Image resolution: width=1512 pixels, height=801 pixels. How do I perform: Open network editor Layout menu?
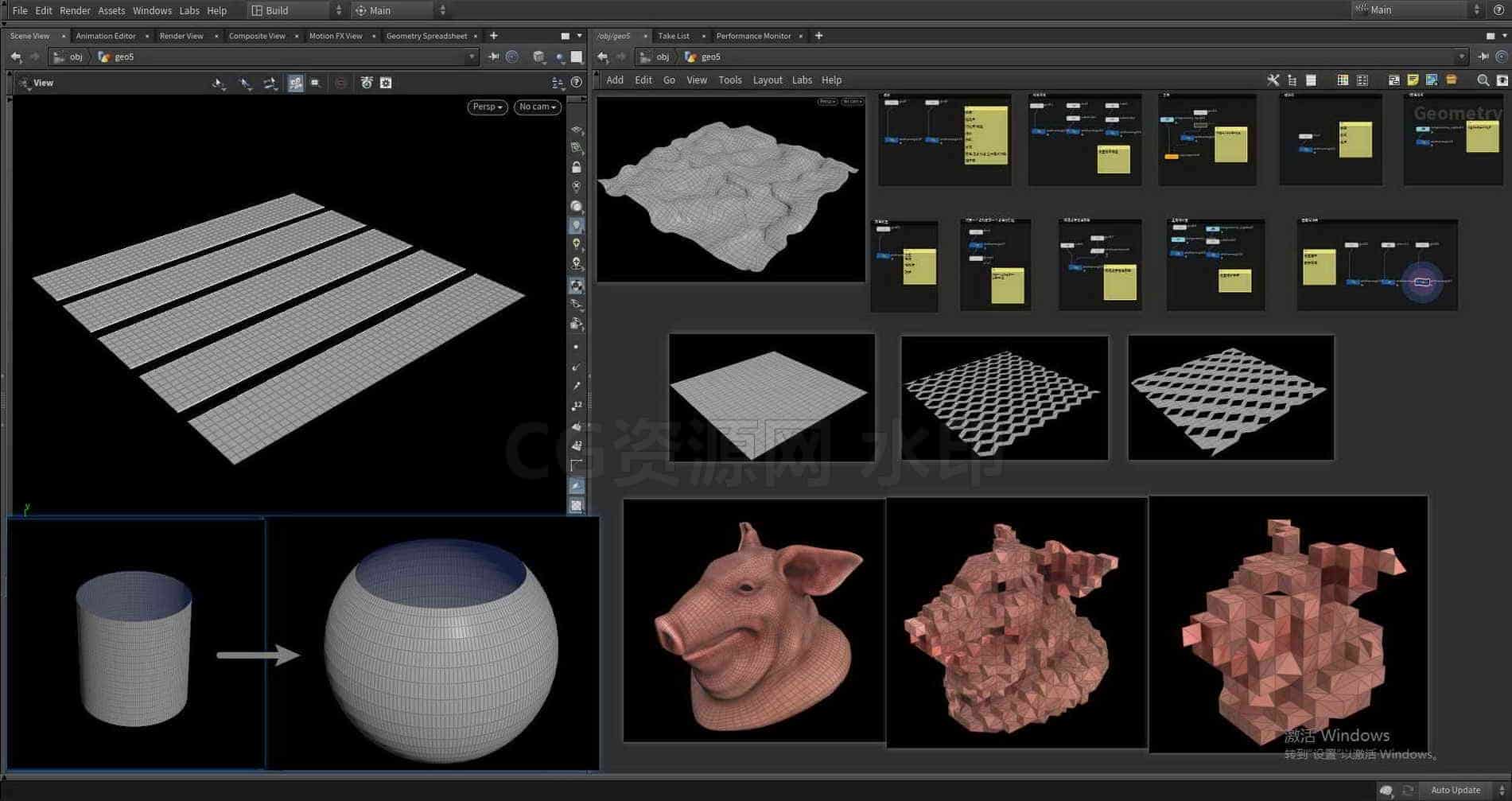click(768, 80)
